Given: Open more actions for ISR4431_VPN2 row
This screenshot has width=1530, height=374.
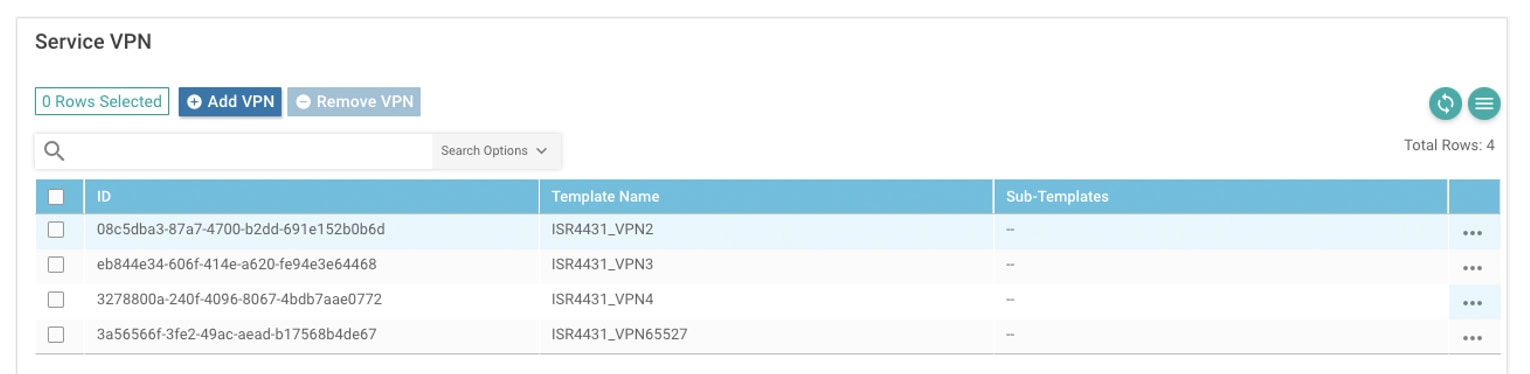Looking at the screenshot, I should (x=1472, y=233).
